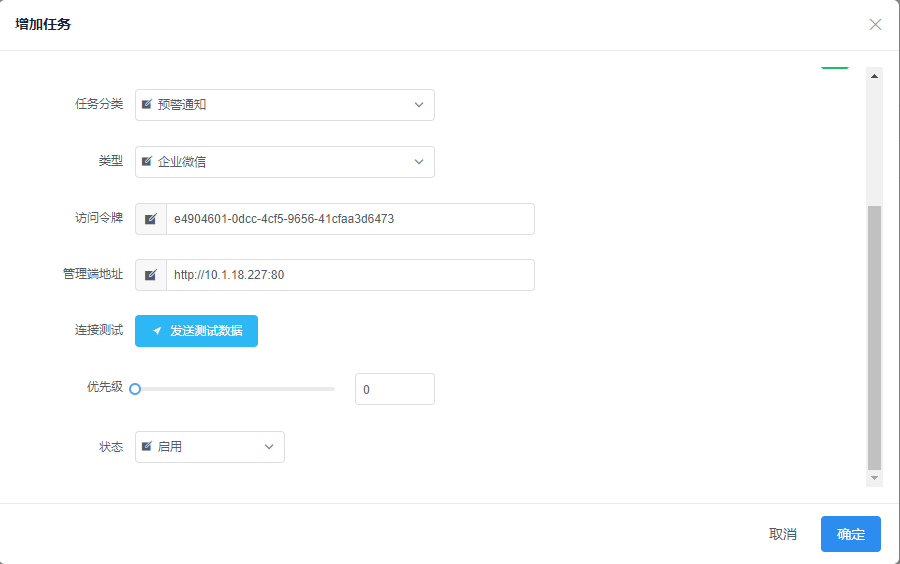Click the edit icon beside 管理端地址 field
The image size is (900, 564).
[151, 275]
